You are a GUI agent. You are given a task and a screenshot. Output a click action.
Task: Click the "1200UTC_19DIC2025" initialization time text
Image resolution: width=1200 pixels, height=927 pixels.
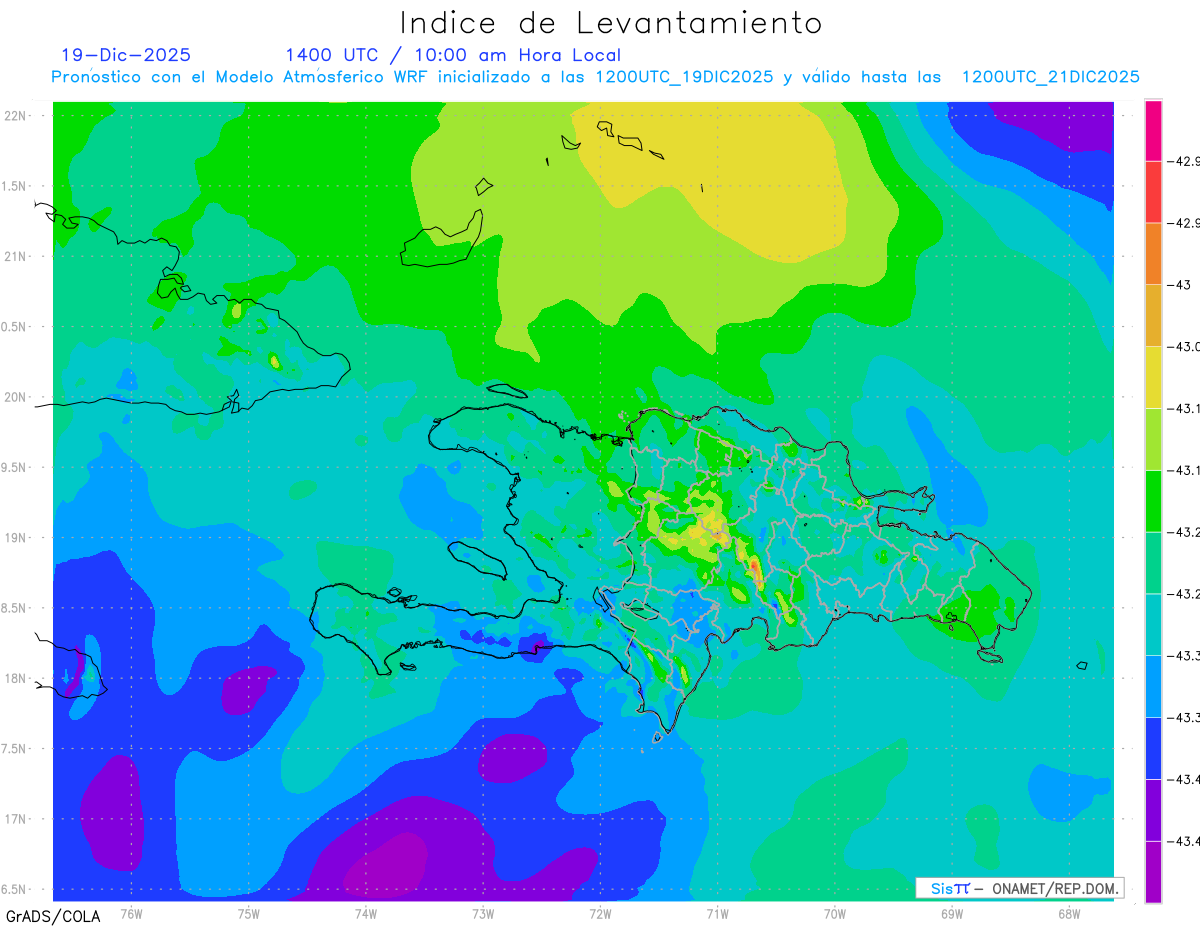tap(684, 77)
